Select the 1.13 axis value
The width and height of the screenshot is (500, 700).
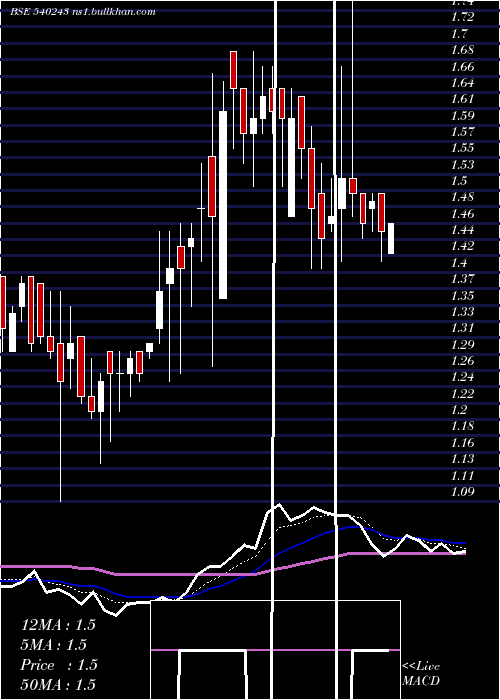pos(462,458)
